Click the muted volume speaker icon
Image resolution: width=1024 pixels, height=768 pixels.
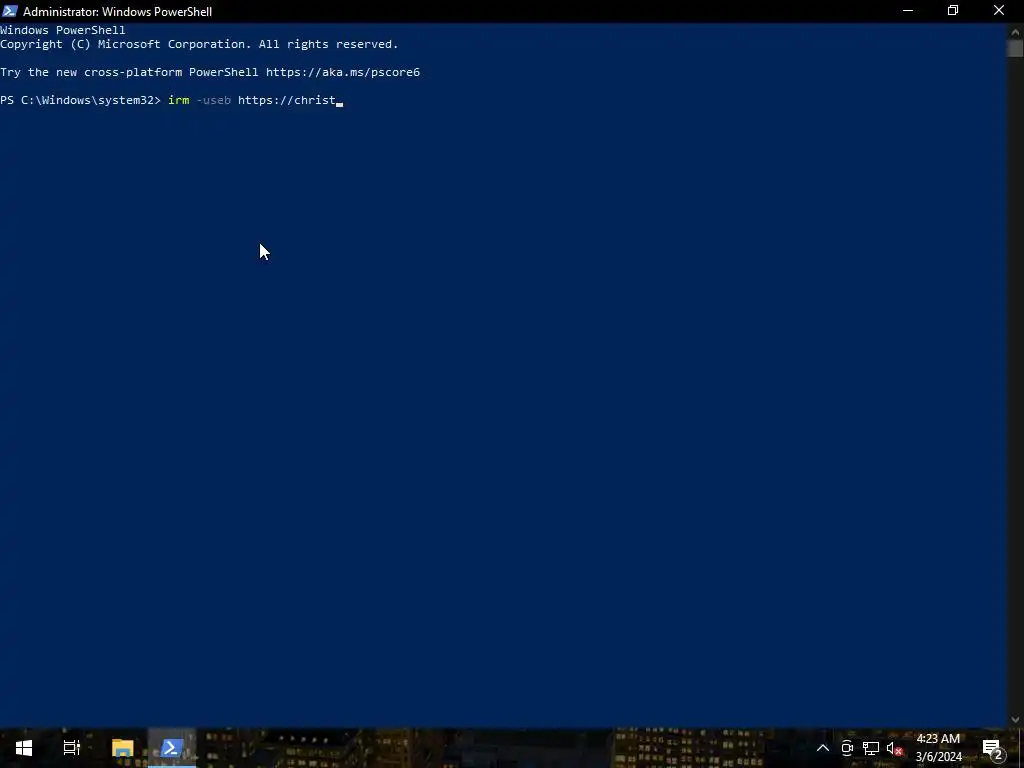coord(895,748)
